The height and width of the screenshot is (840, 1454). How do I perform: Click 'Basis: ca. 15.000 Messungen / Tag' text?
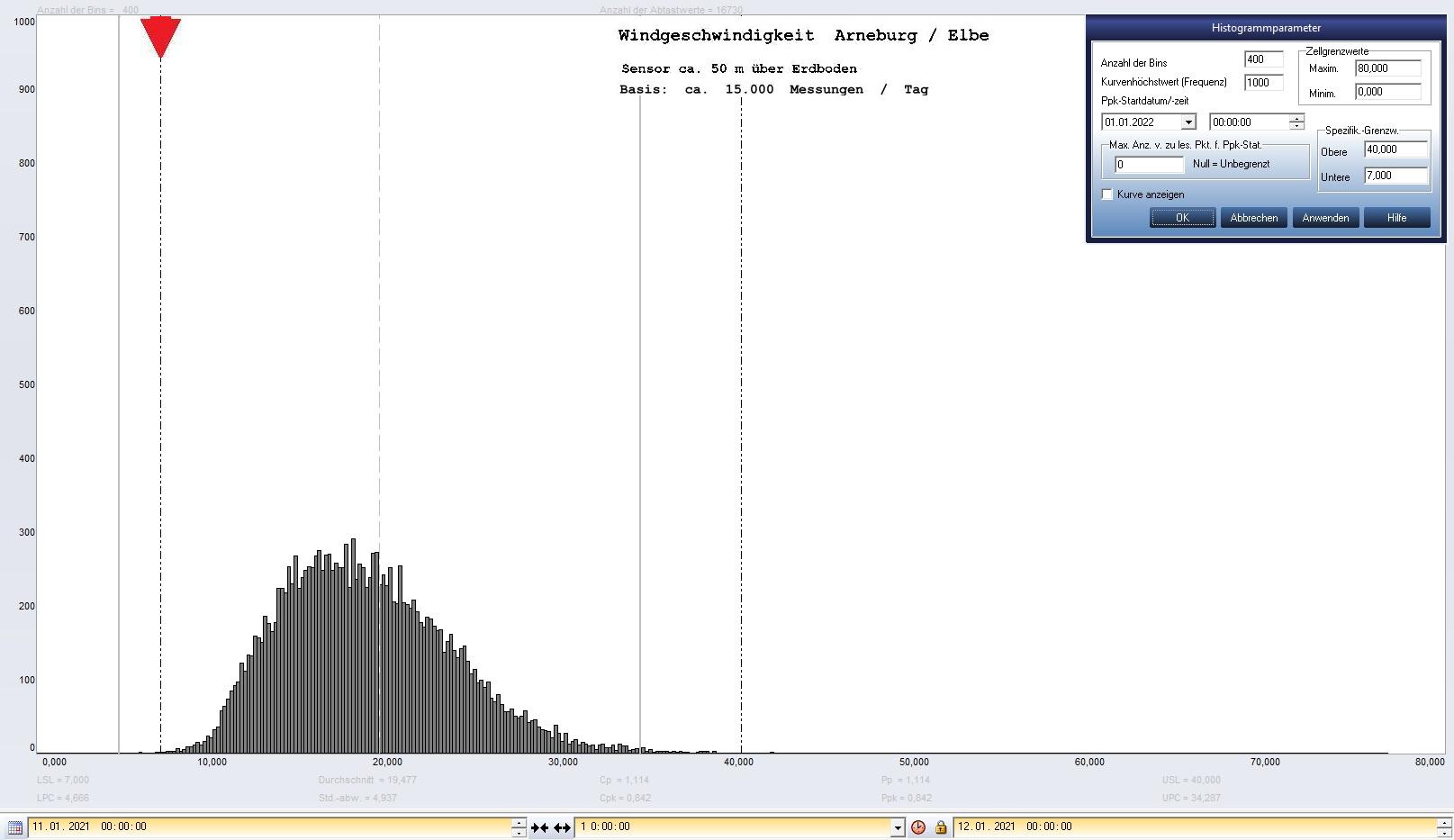coord(773,90)
